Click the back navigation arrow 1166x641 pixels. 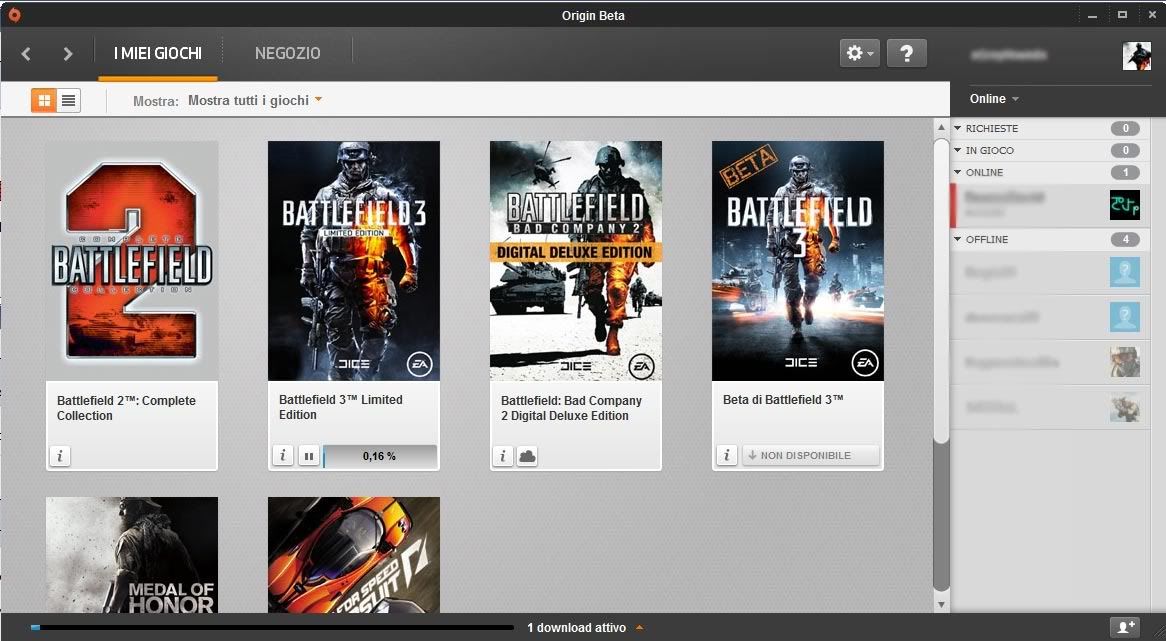26,54
